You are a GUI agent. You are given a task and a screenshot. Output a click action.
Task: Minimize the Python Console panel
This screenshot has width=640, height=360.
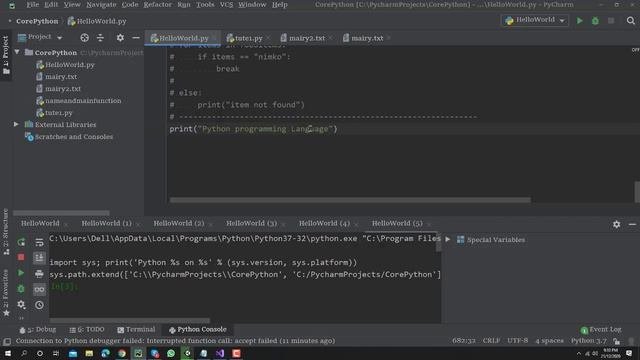pos(632,224)
